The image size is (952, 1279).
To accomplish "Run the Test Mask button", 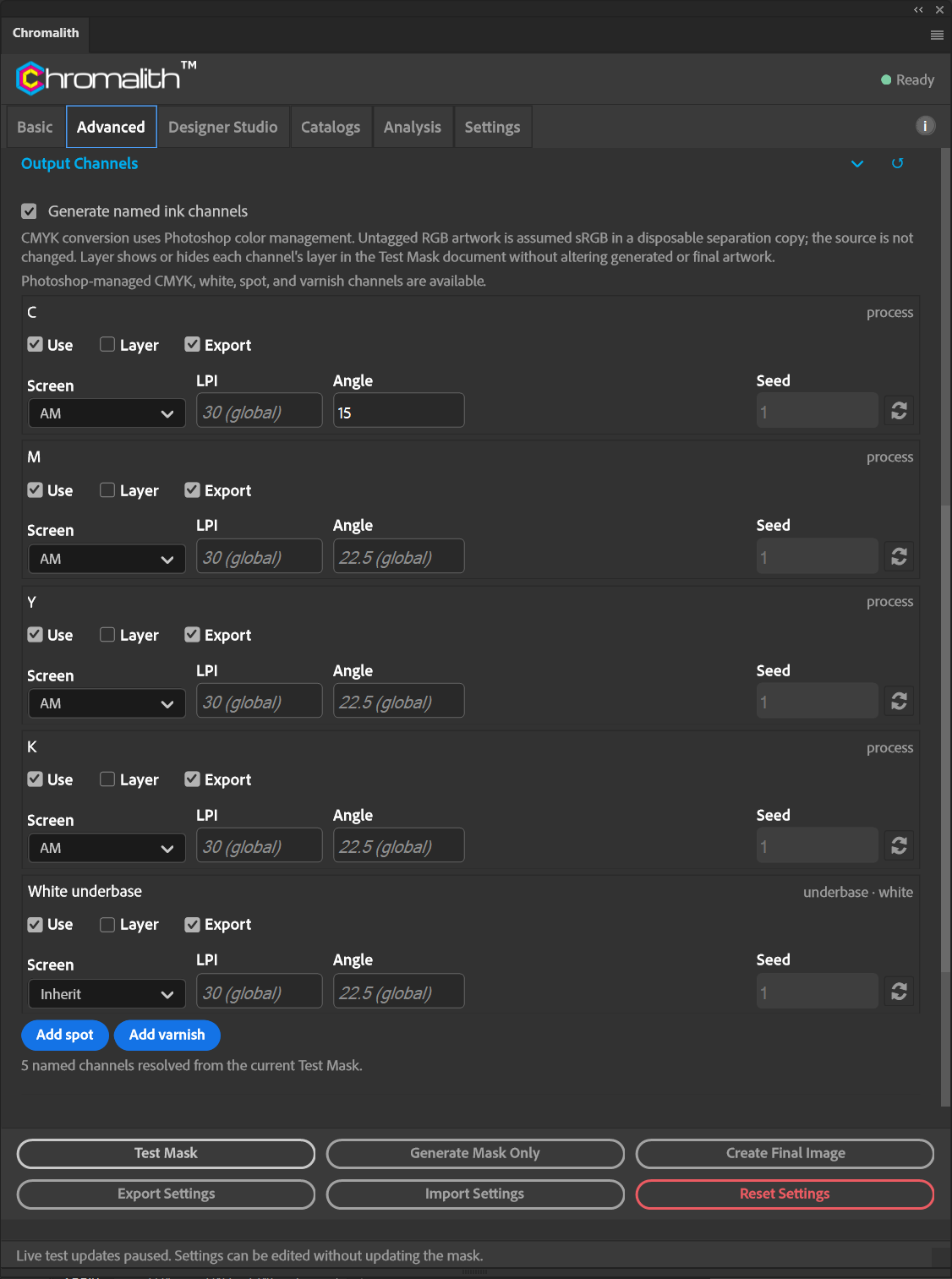I will tap(166, 1153).
